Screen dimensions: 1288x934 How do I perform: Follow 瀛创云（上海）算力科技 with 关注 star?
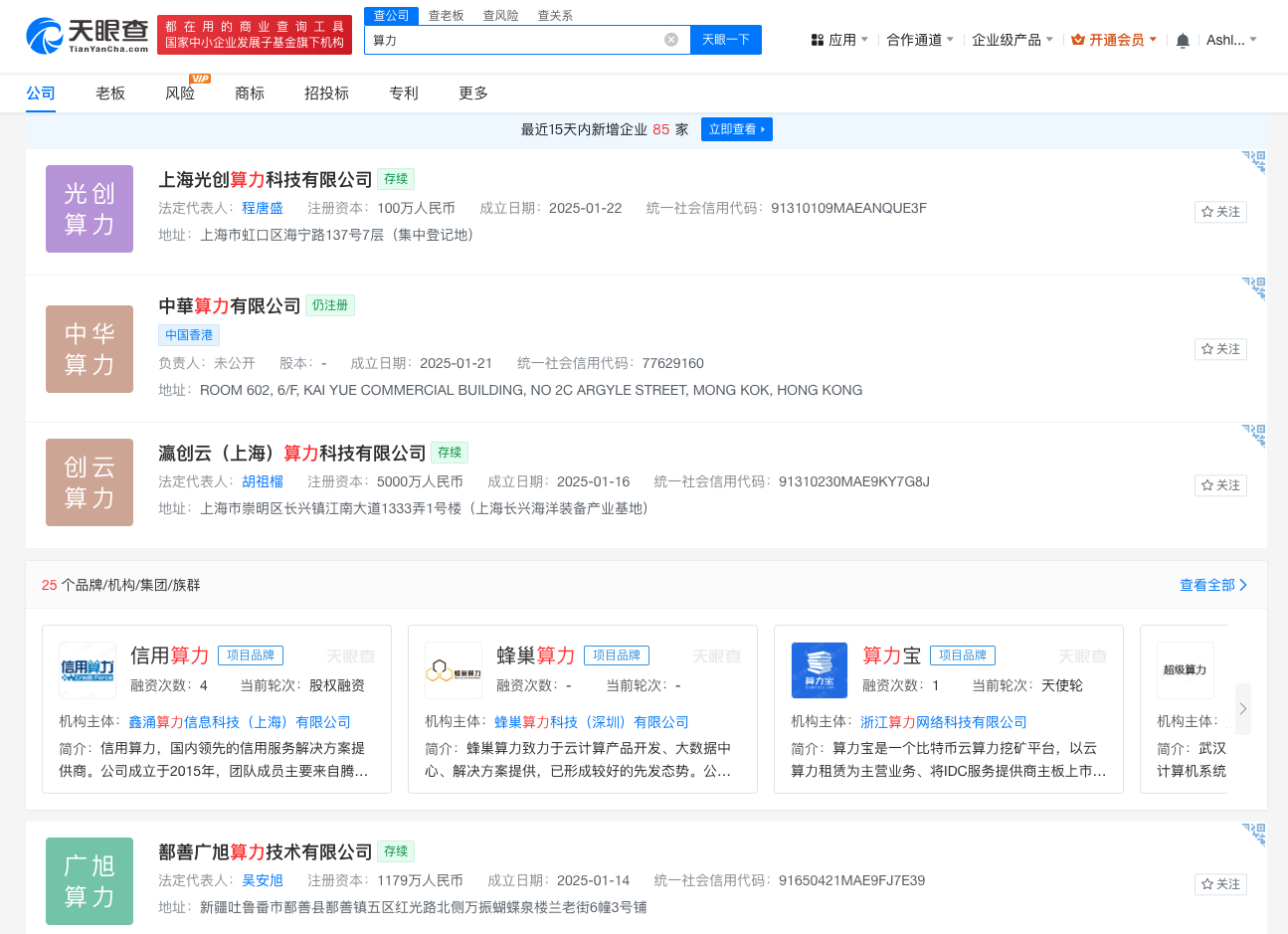[1220, 485]
